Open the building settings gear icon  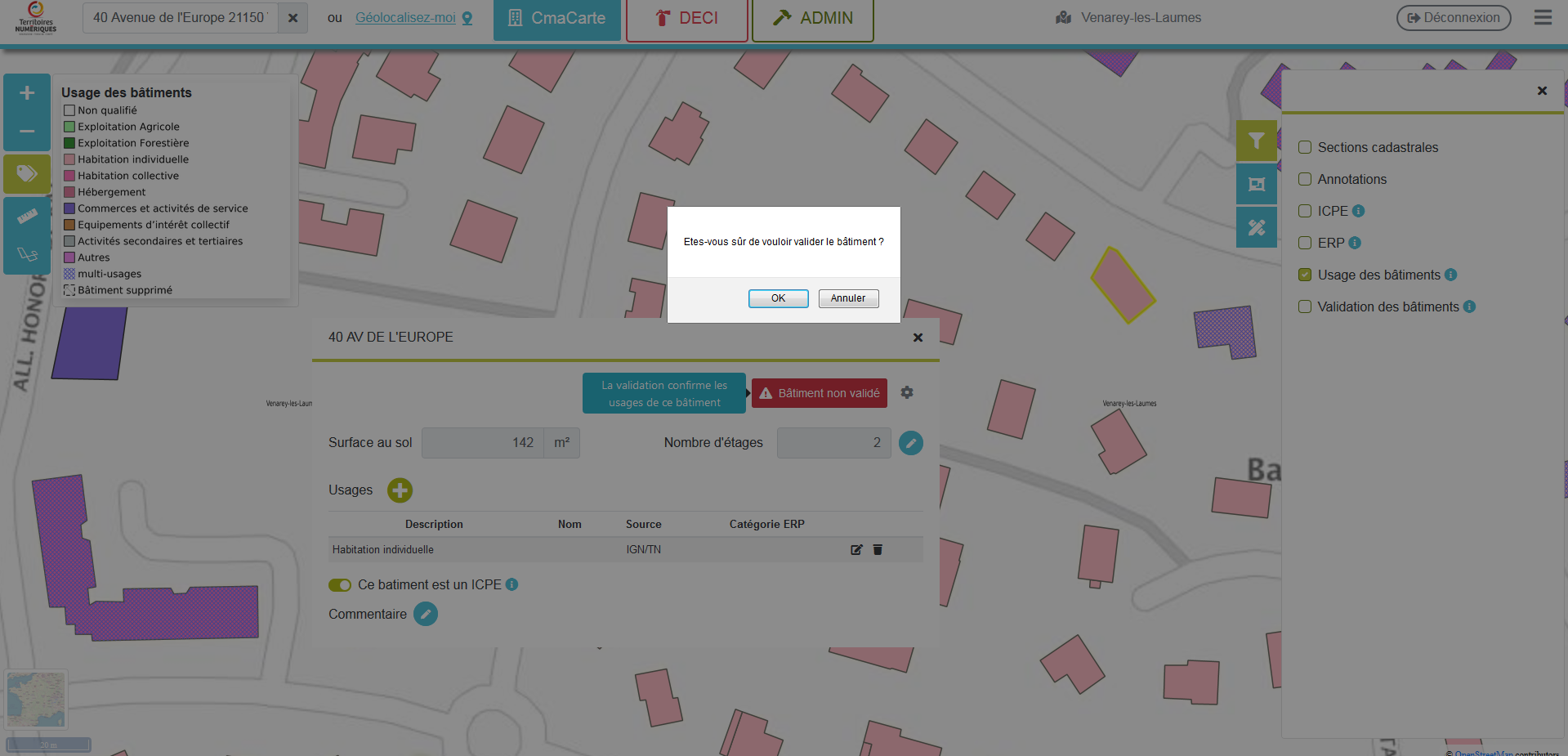[x=907, y=393]
